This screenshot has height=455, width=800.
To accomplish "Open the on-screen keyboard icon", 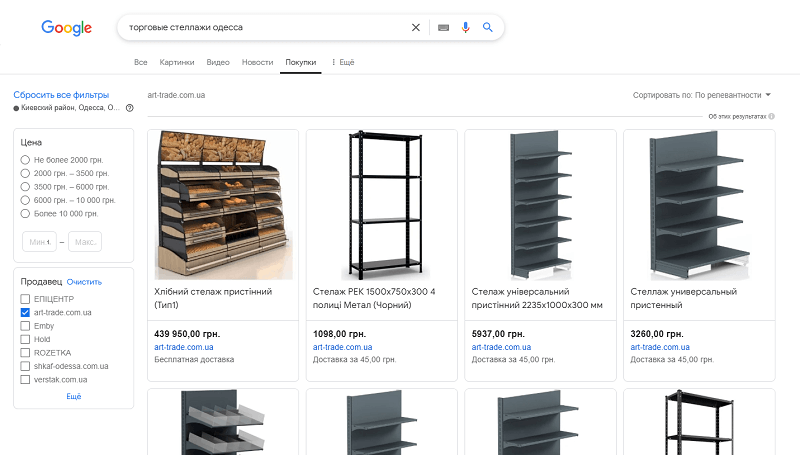I will point(443,28).
